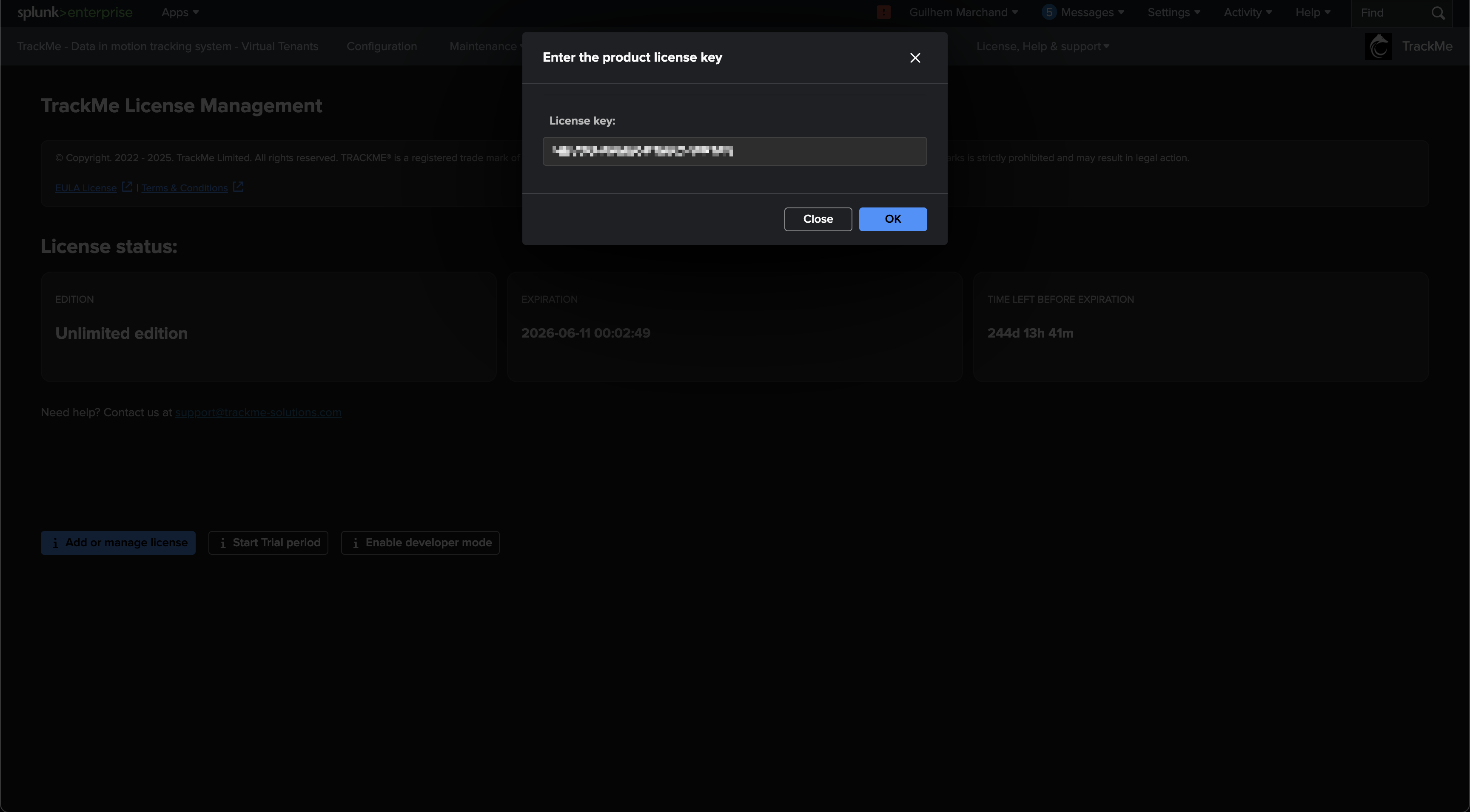Screen dimensions: 1470x812
Task: Click Enable developer mode button
Action: click(x=420, y=542)
